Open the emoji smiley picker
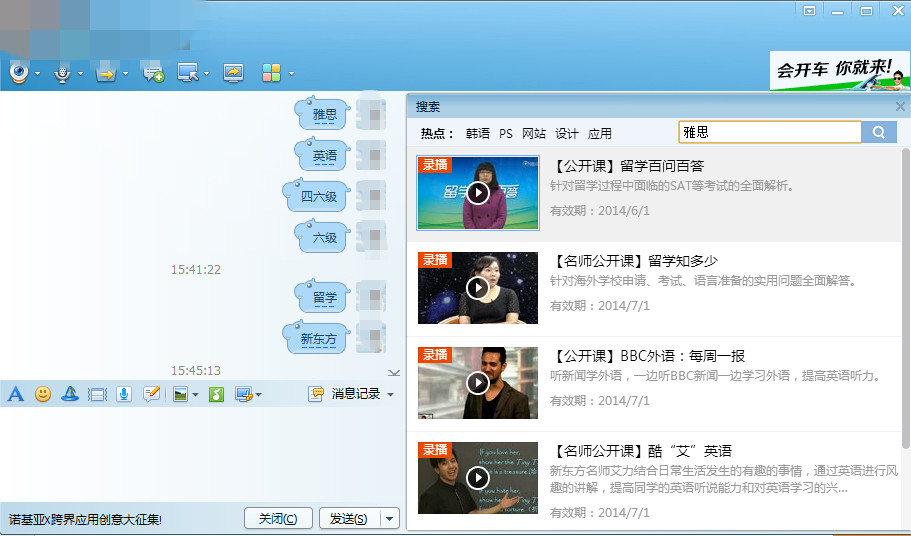Viewport: 911px width, 536px height. tap(43, 394)
